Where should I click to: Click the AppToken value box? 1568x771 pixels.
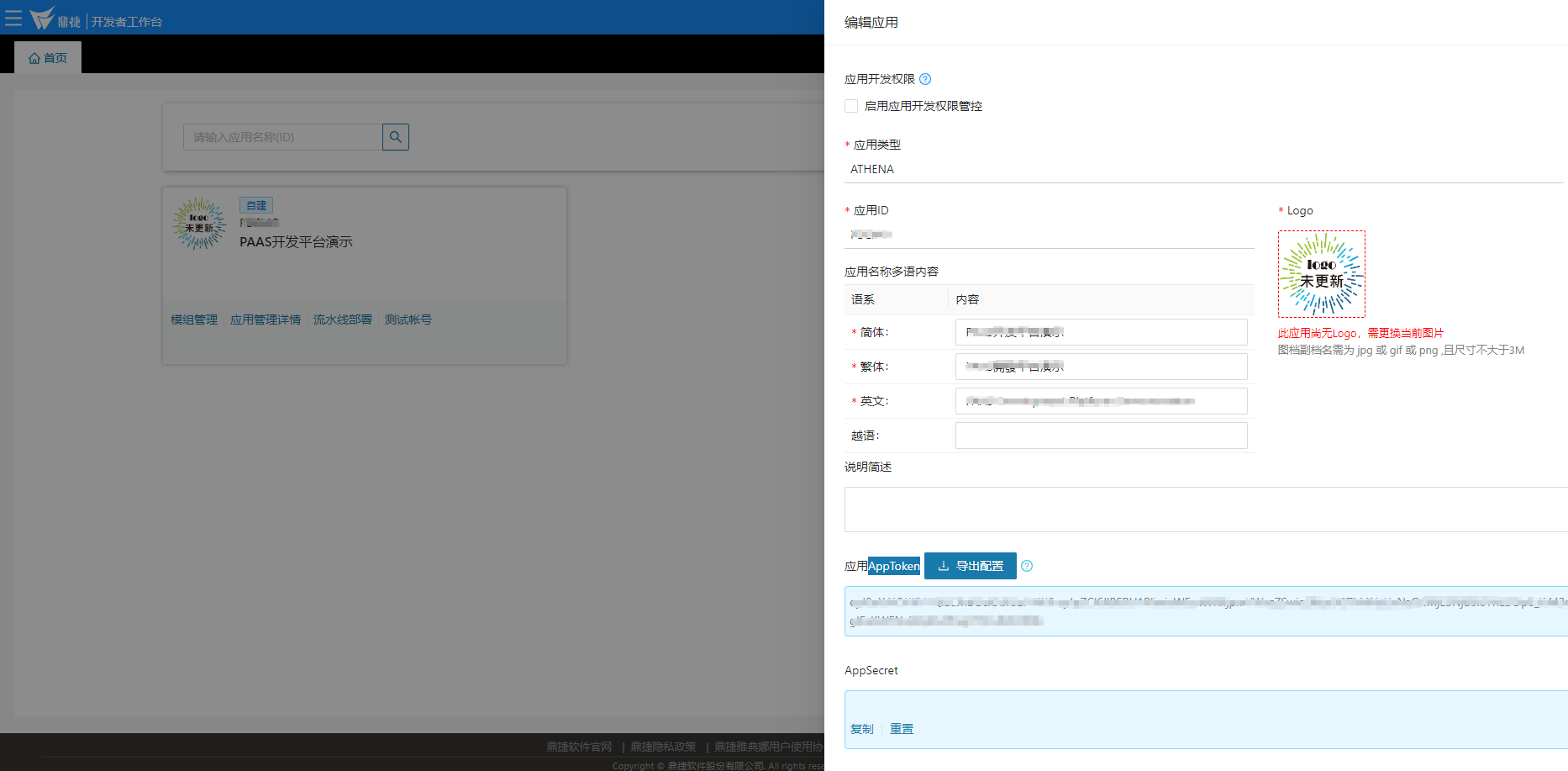tap(1206, 611)
